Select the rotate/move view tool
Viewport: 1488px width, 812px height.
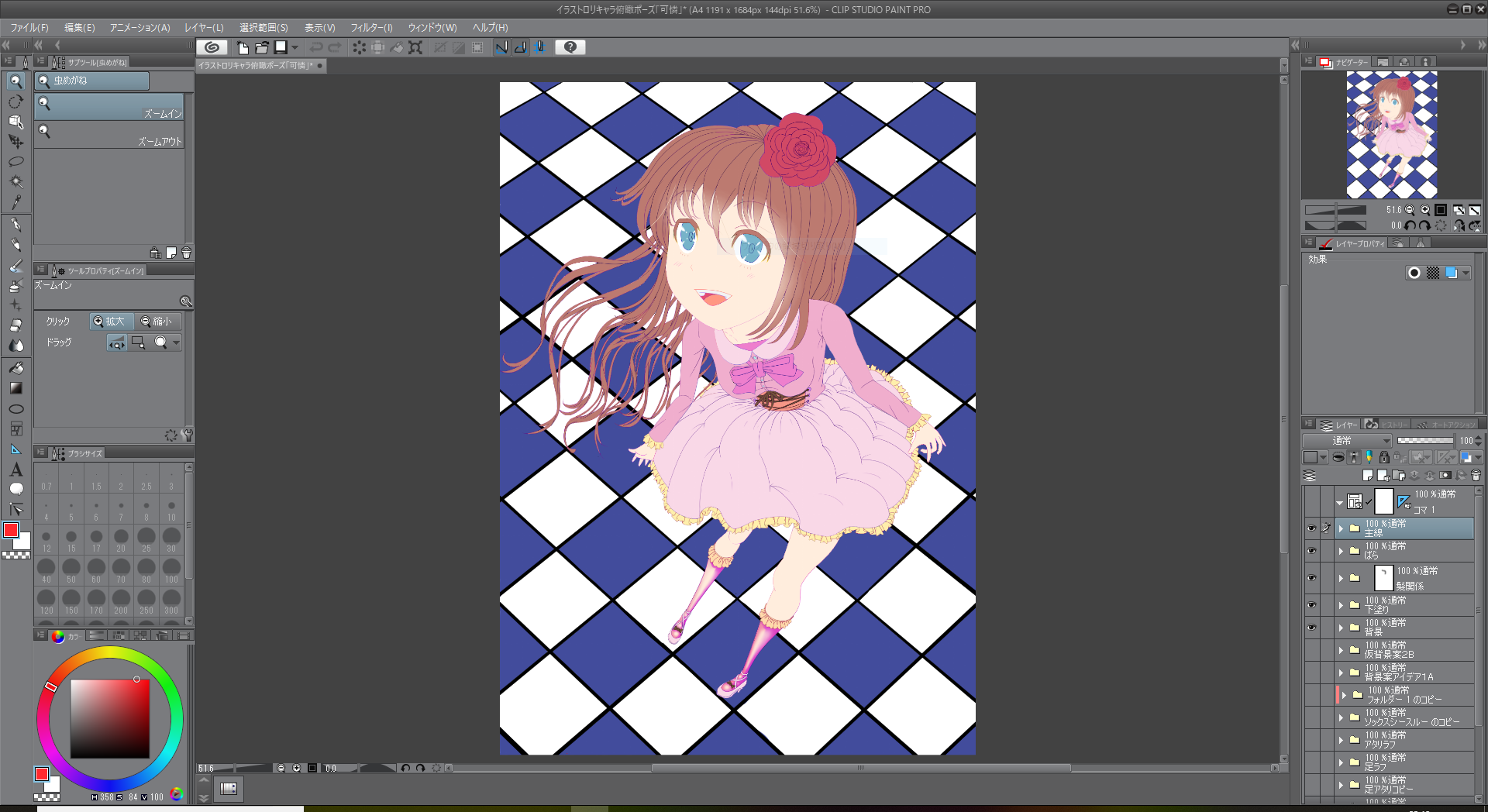(x=15, y=101)
